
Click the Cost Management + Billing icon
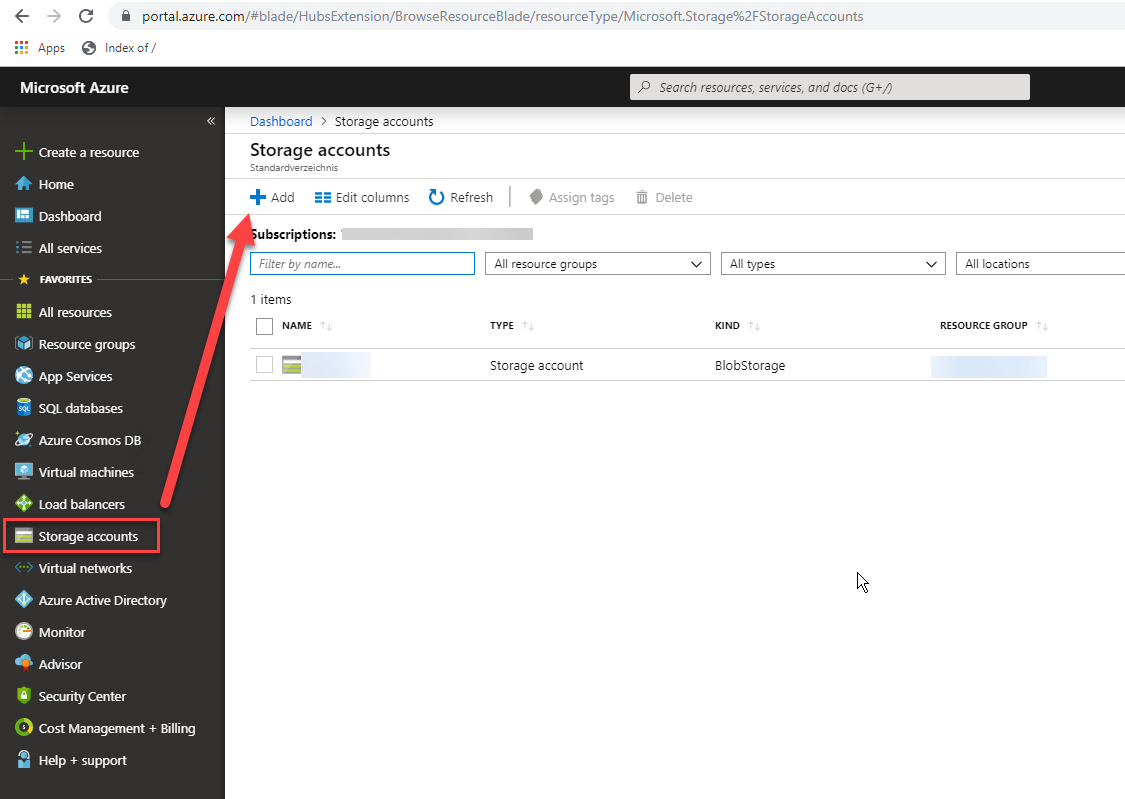click(x=24, y=727)
